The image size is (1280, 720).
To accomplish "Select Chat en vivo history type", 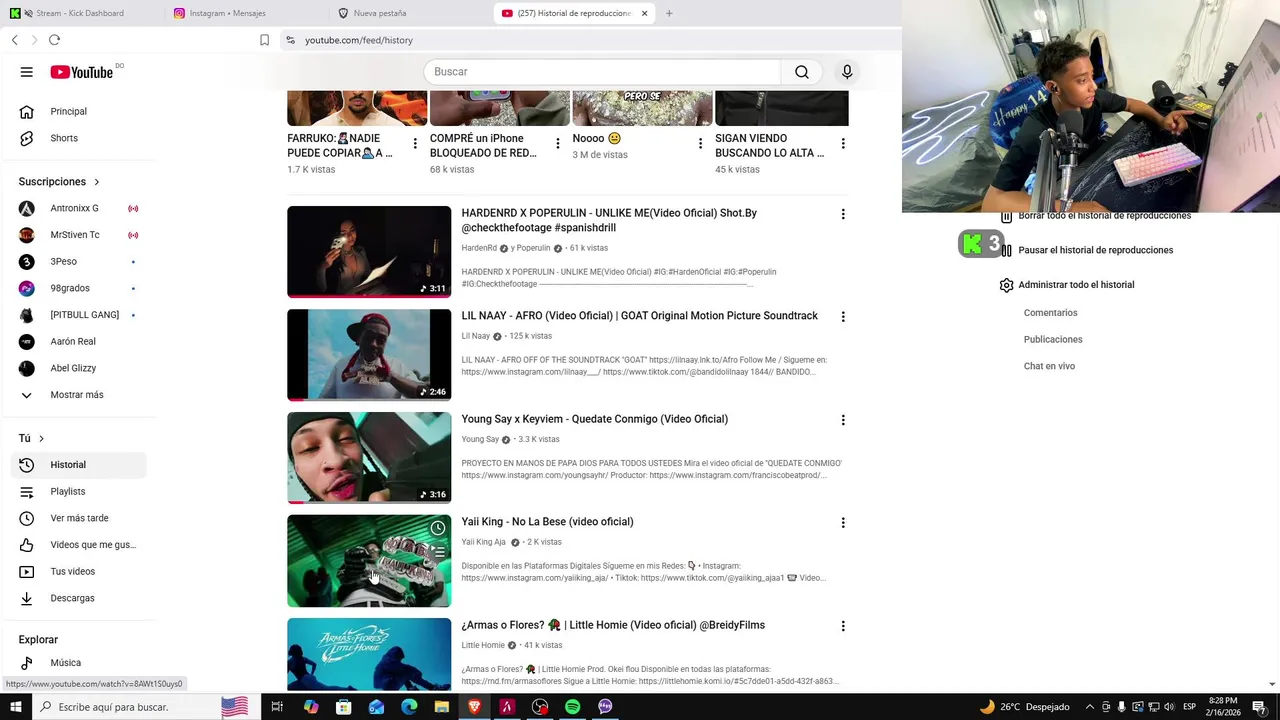I will (x=1049, y=366).
